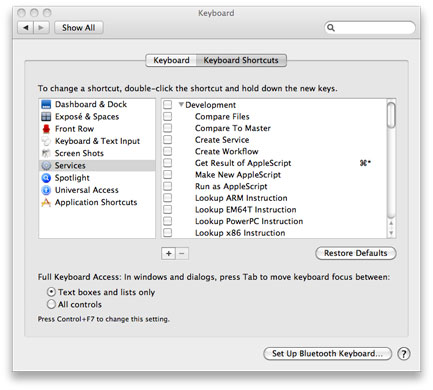Viewport: 433px width, 390px height.
Task: Open help with the question mark button
Action: click(x=404, y=354)
